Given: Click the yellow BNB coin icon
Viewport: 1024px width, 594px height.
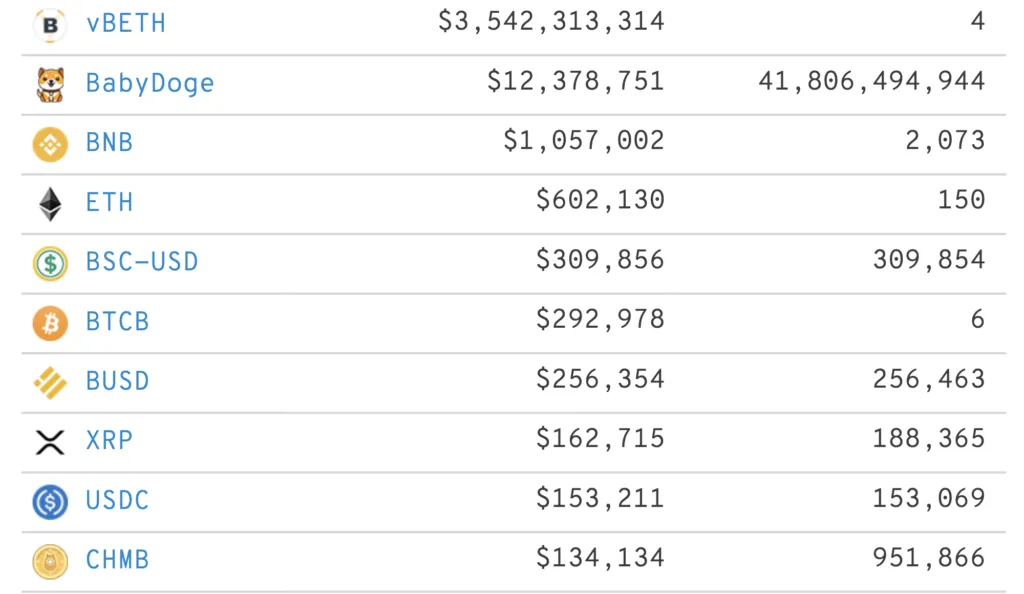Looking at the screenshot, I should point(50,144).
